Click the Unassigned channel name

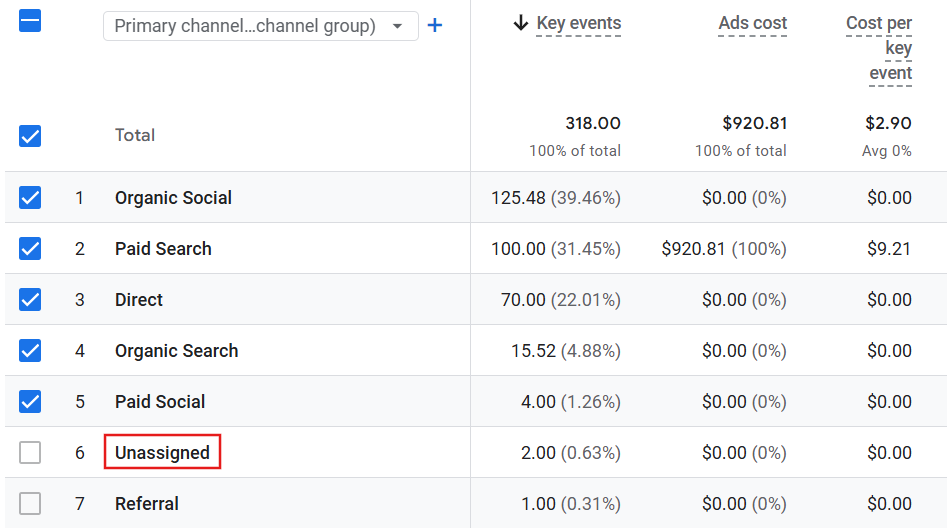pos(162,453)
